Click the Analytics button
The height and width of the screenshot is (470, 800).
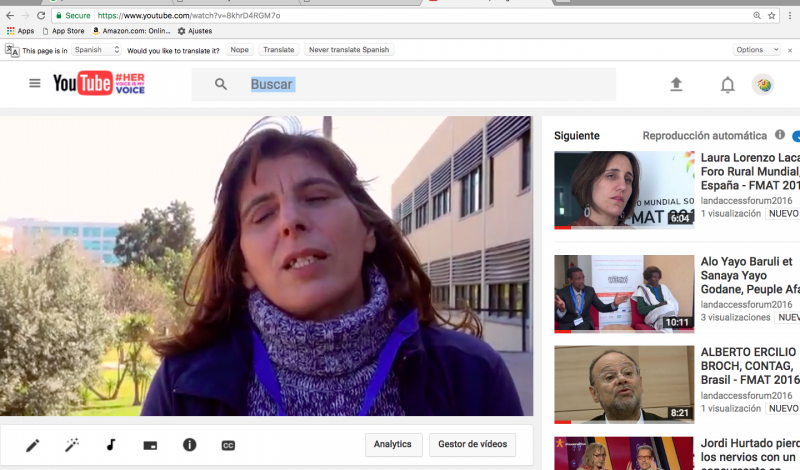pyautogui.click(x=392, y=445)
